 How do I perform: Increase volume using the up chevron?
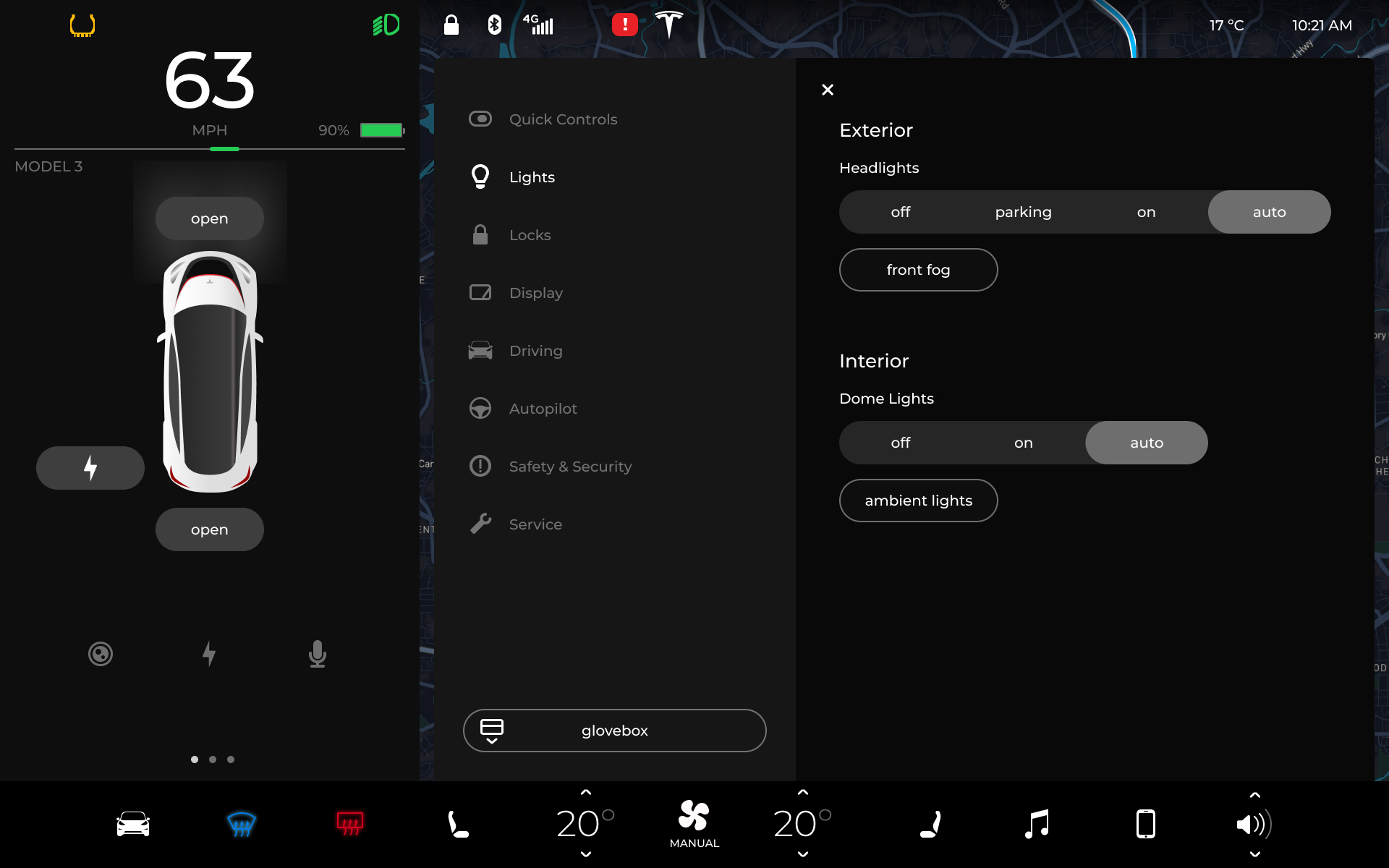tap(1255, 795)
